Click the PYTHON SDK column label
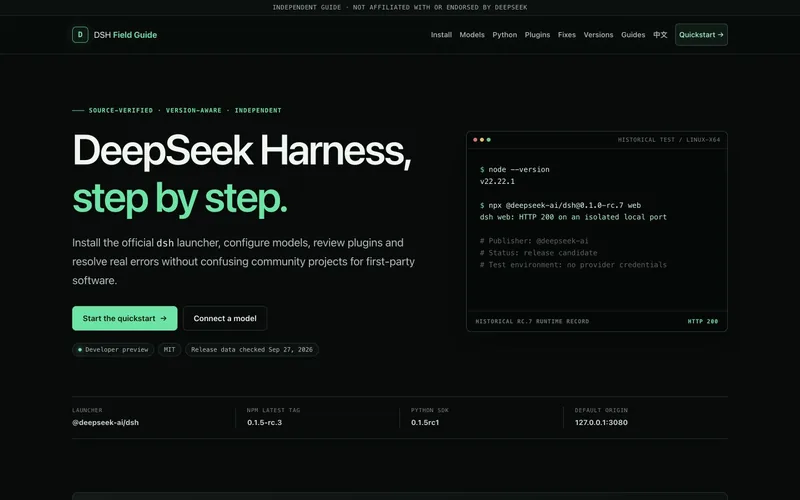The image size is (800, 500). pos(430,410)
